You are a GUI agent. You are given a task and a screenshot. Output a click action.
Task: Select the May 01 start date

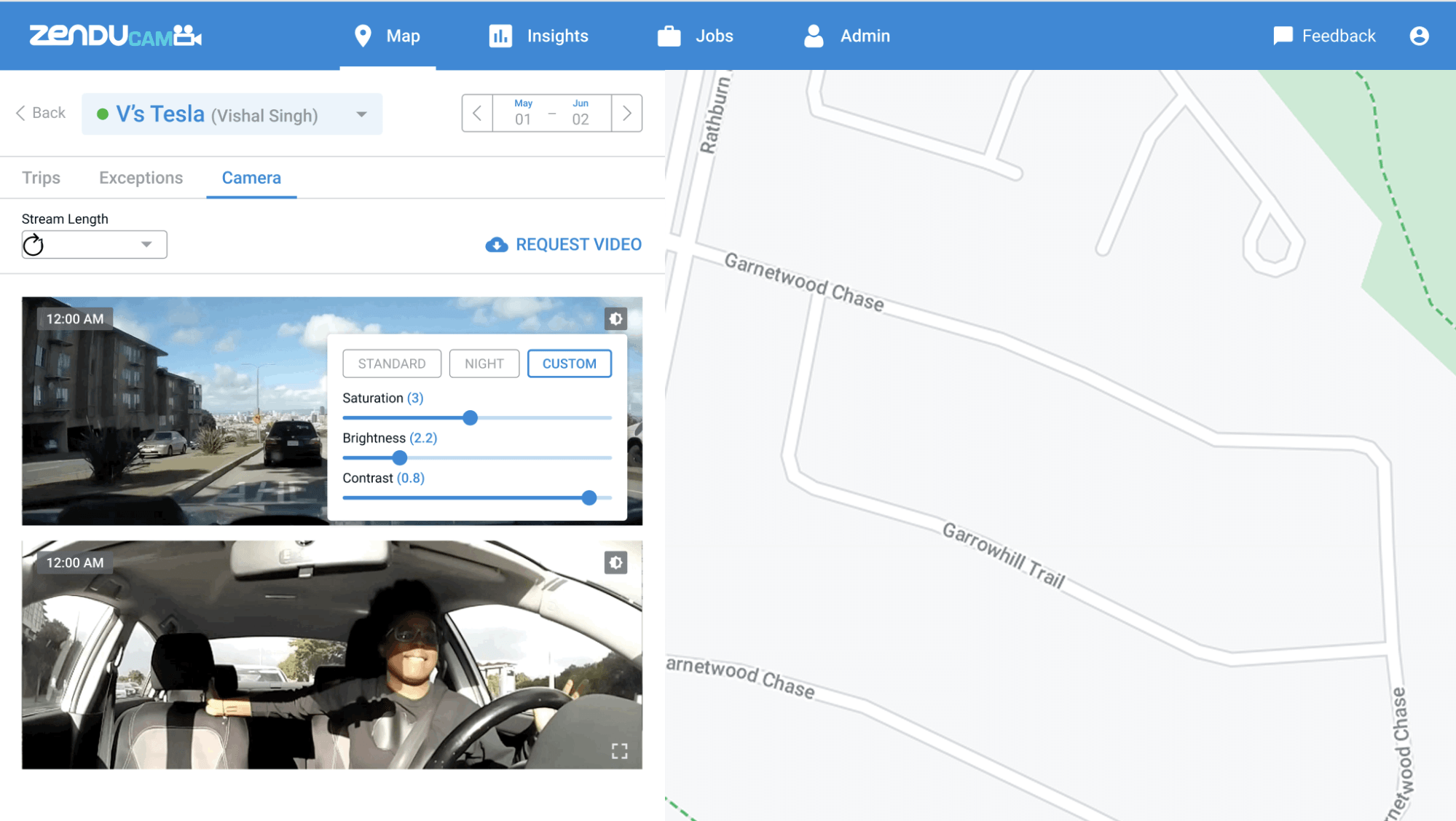tap(523, 113)
